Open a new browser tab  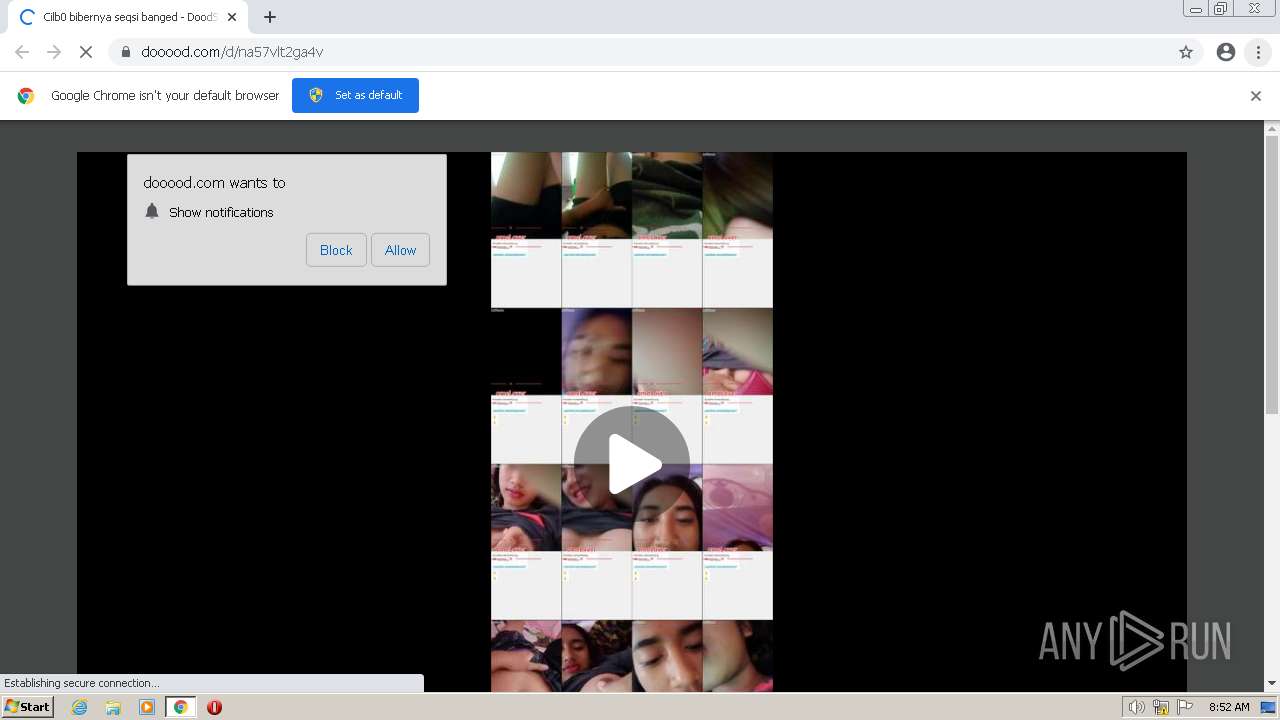click(x=269, y=17)
